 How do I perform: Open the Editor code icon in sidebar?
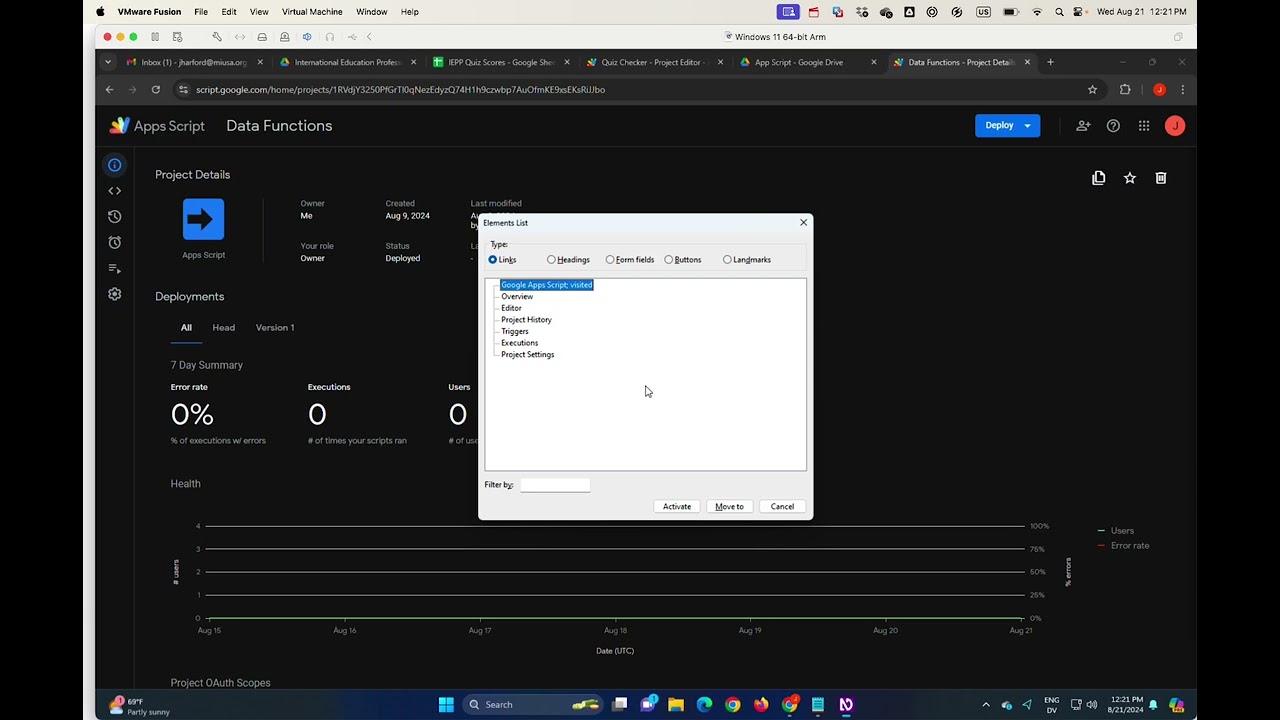[x=114, y=191]
